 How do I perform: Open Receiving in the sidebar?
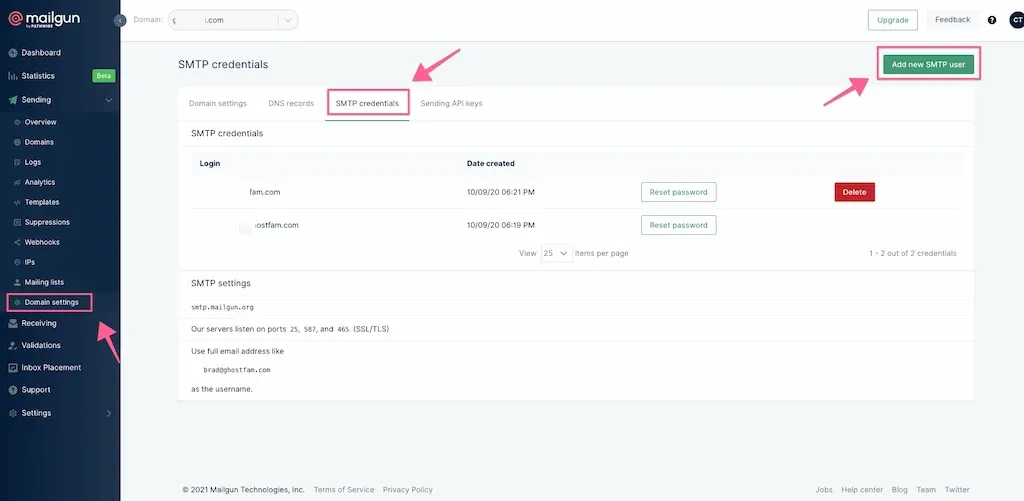(x=39, y=323)
